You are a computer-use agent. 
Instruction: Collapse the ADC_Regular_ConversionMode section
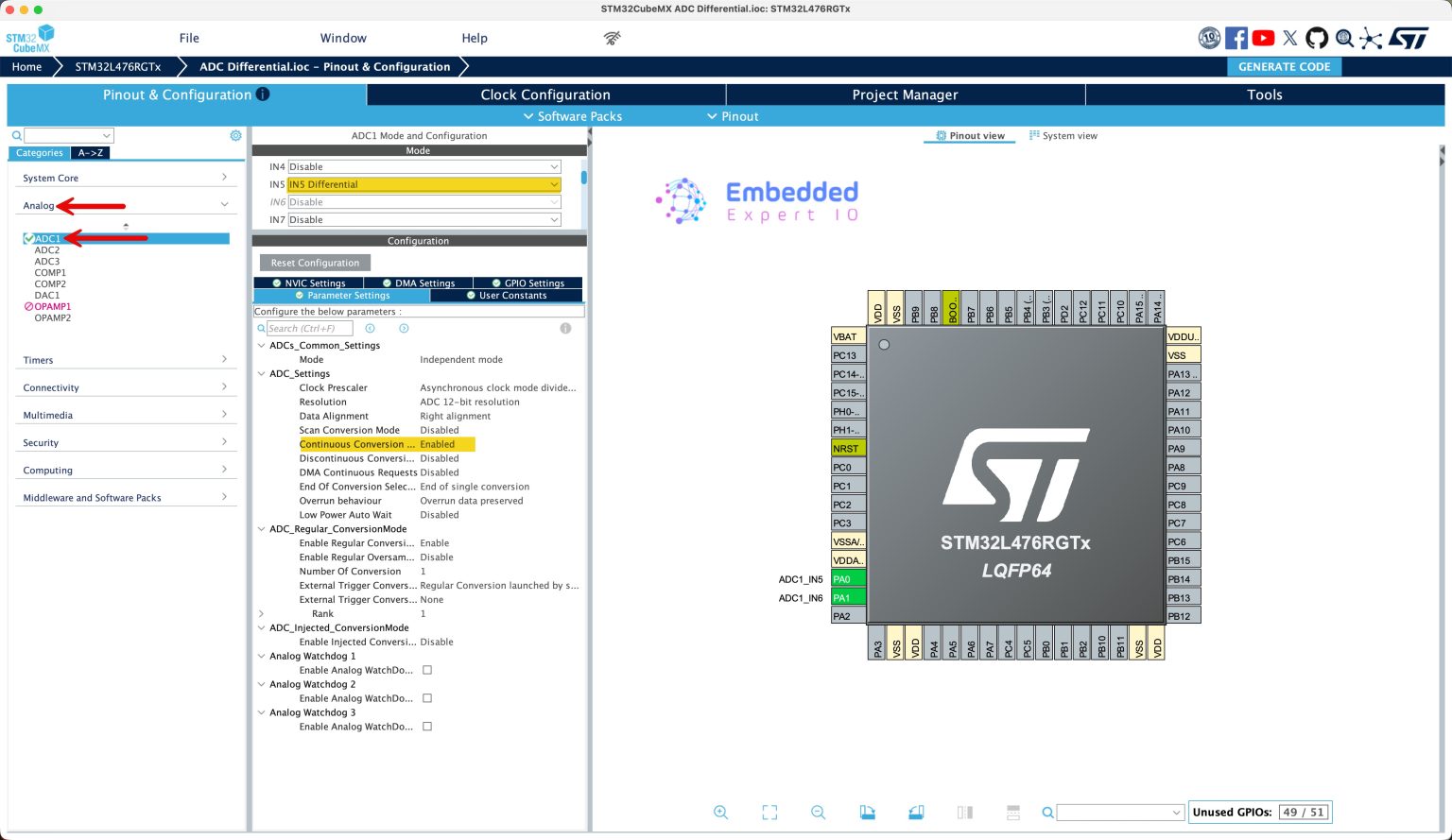pyautogui.click(x=261, y=528)
